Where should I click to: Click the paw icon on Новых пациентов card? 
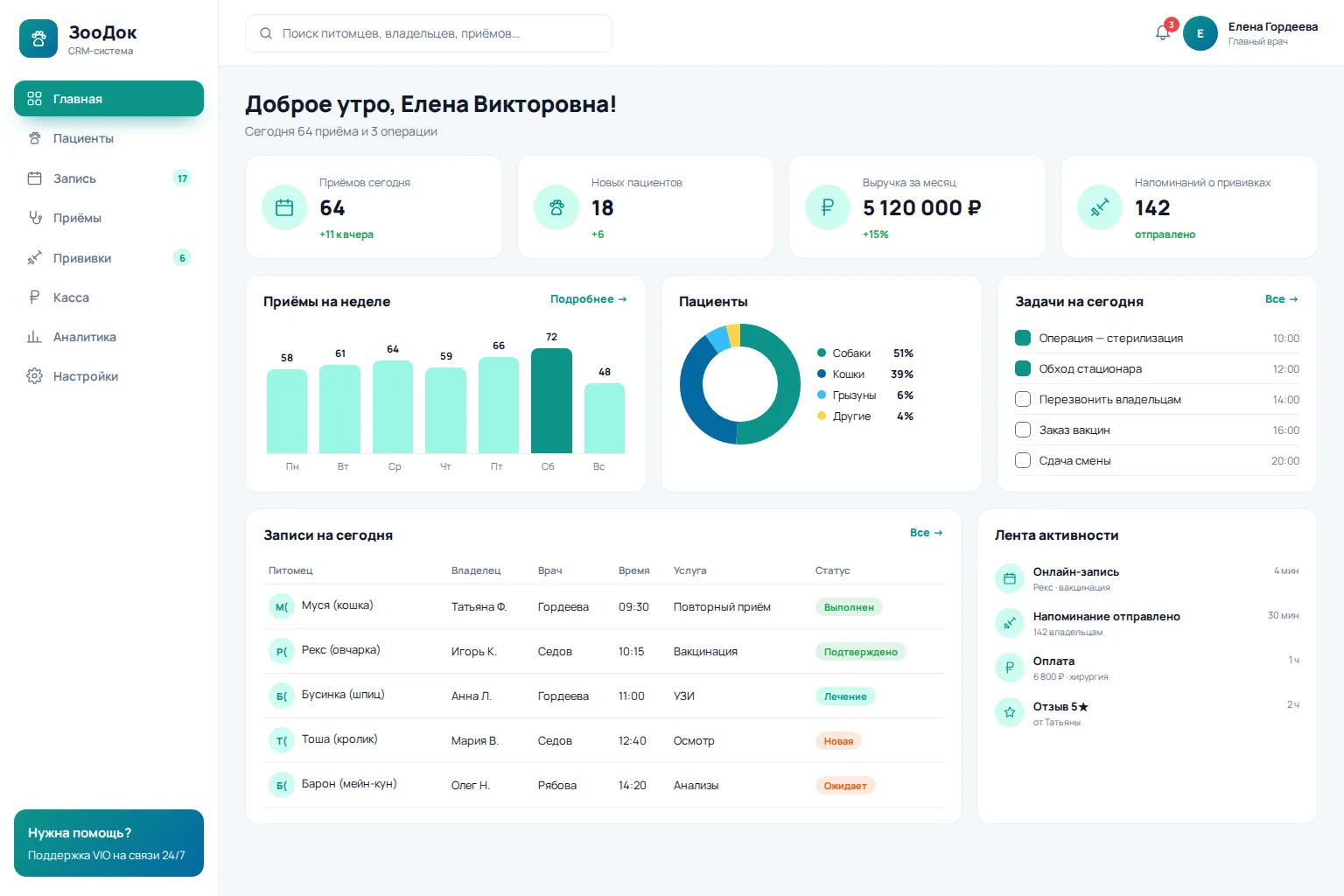click(556, 207)
